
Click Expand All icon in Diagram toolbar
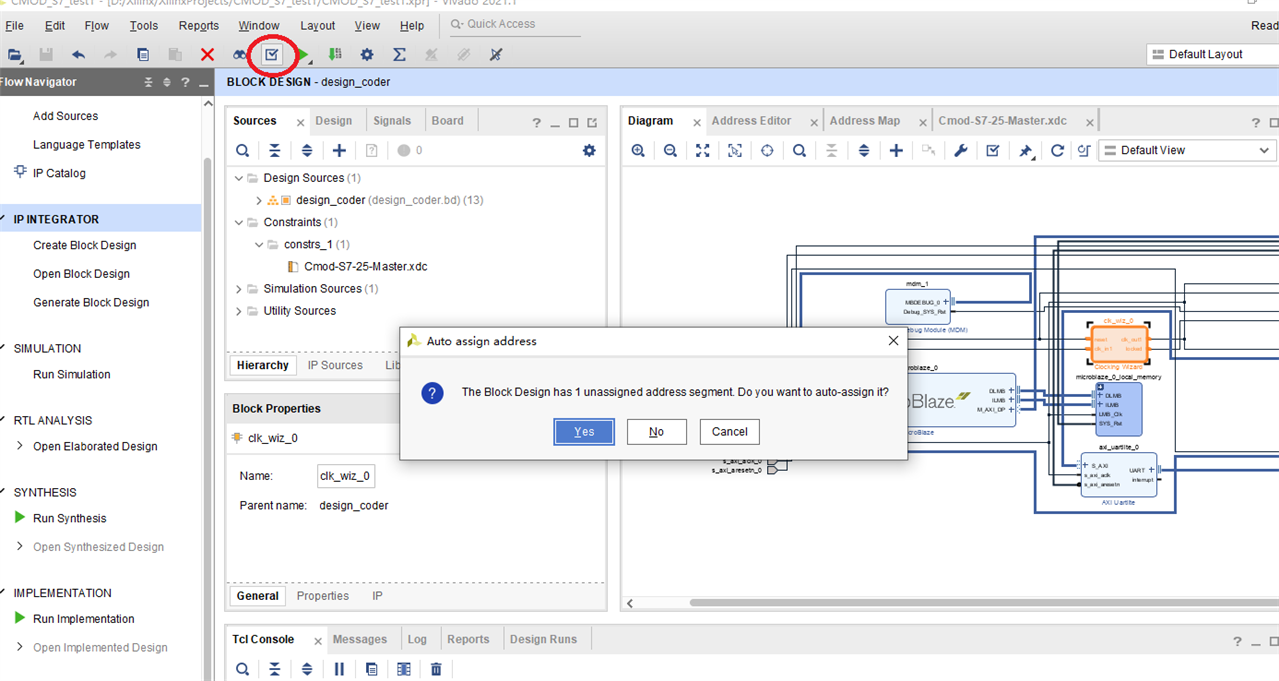864,150
